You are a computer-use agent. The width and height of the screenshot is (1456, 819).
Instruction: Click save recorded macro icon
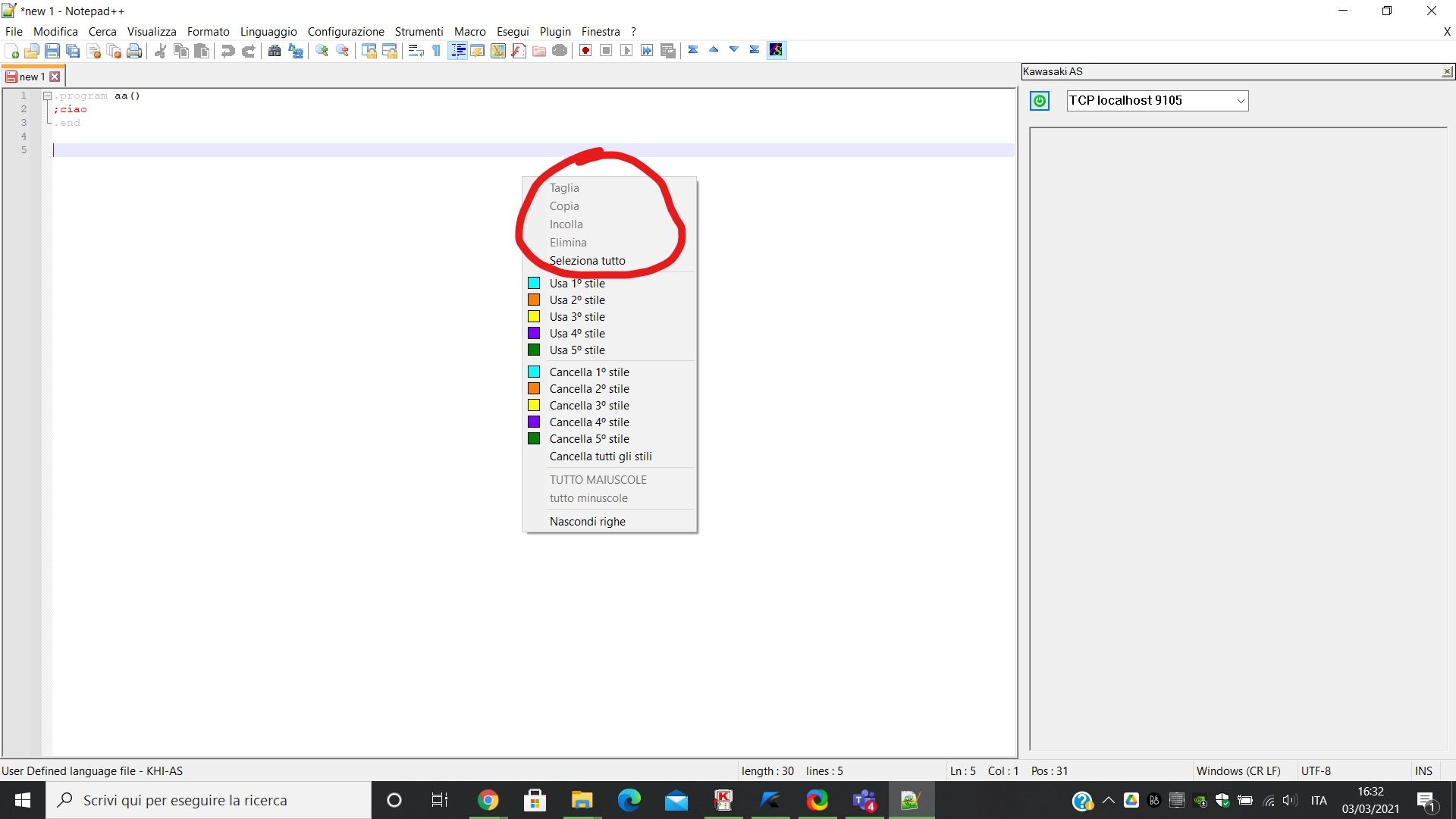pyautogui.click(x=667, y=51)
